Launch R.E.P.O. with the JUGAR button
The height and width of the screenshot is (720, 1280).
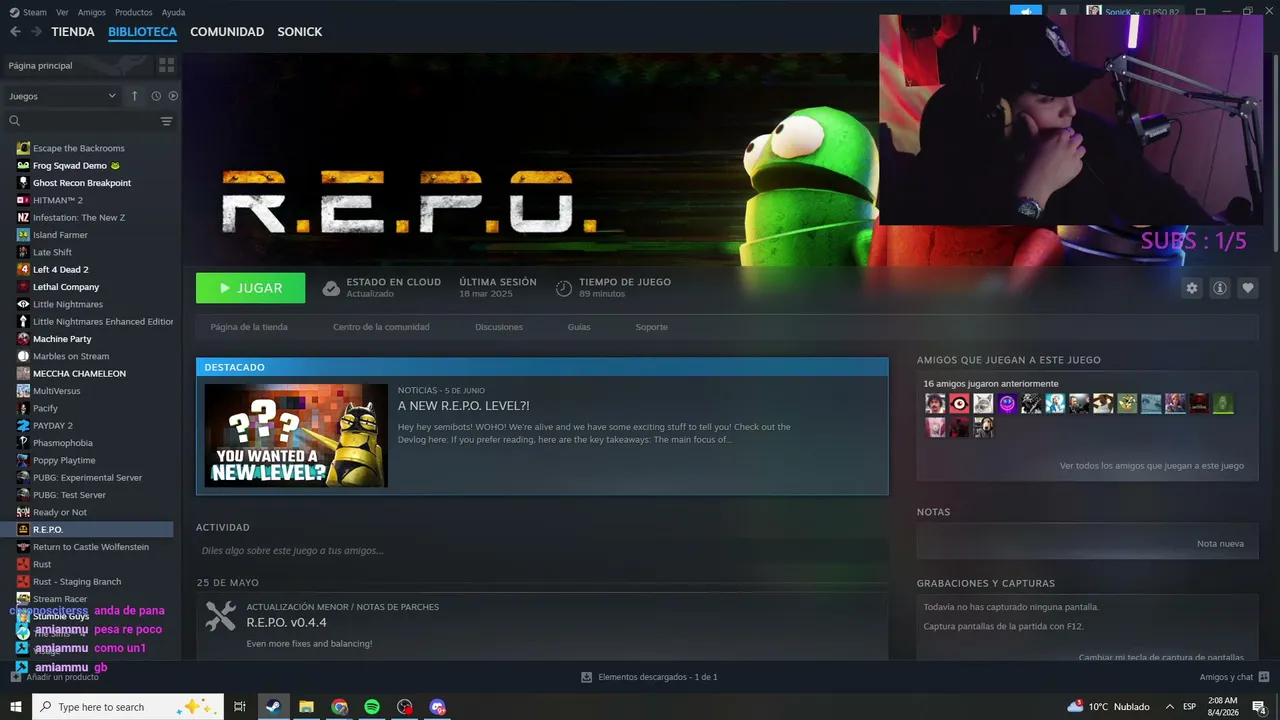(x=250, y=288)
